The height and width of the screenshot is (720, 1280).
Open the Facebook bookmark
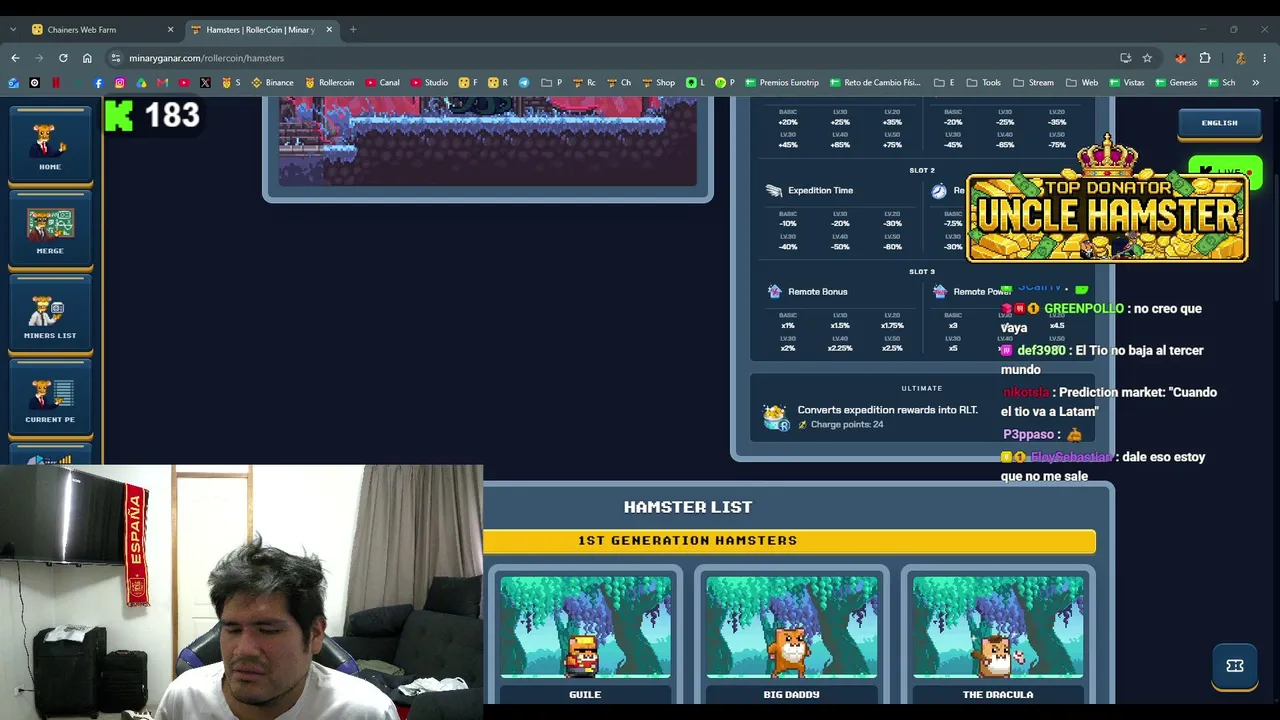[98, 82]
